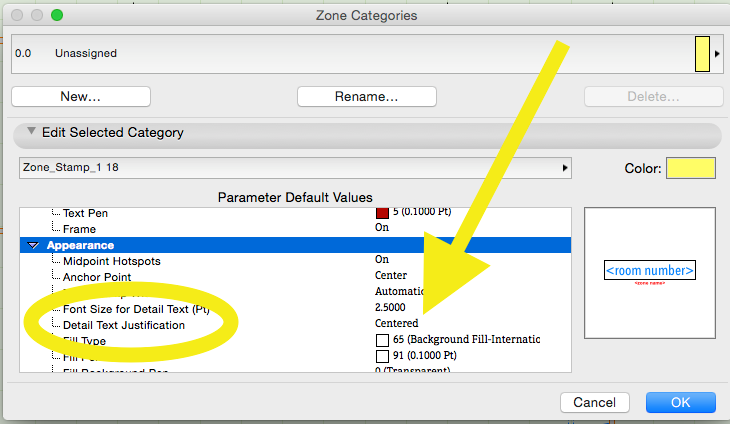Screen dimensions: 730x424
Task: Collapse the Appearance parameter group
Action: coord(34,245)
